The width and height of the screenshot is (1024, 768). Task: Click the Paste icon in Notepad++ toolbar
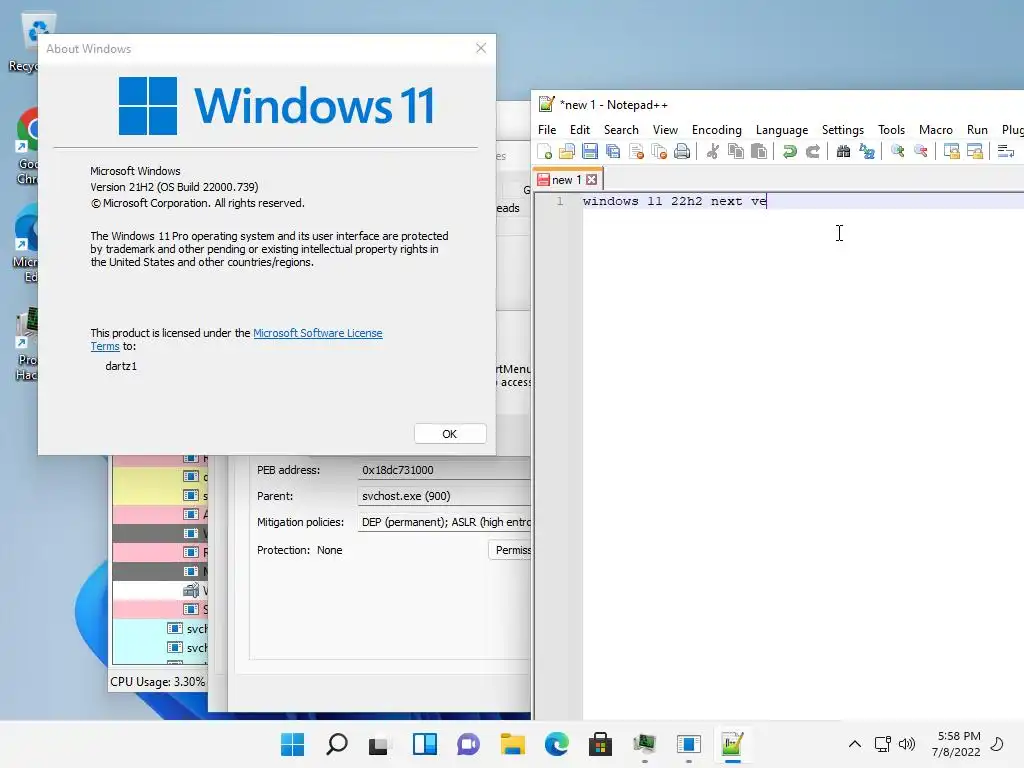coord(759,152)
